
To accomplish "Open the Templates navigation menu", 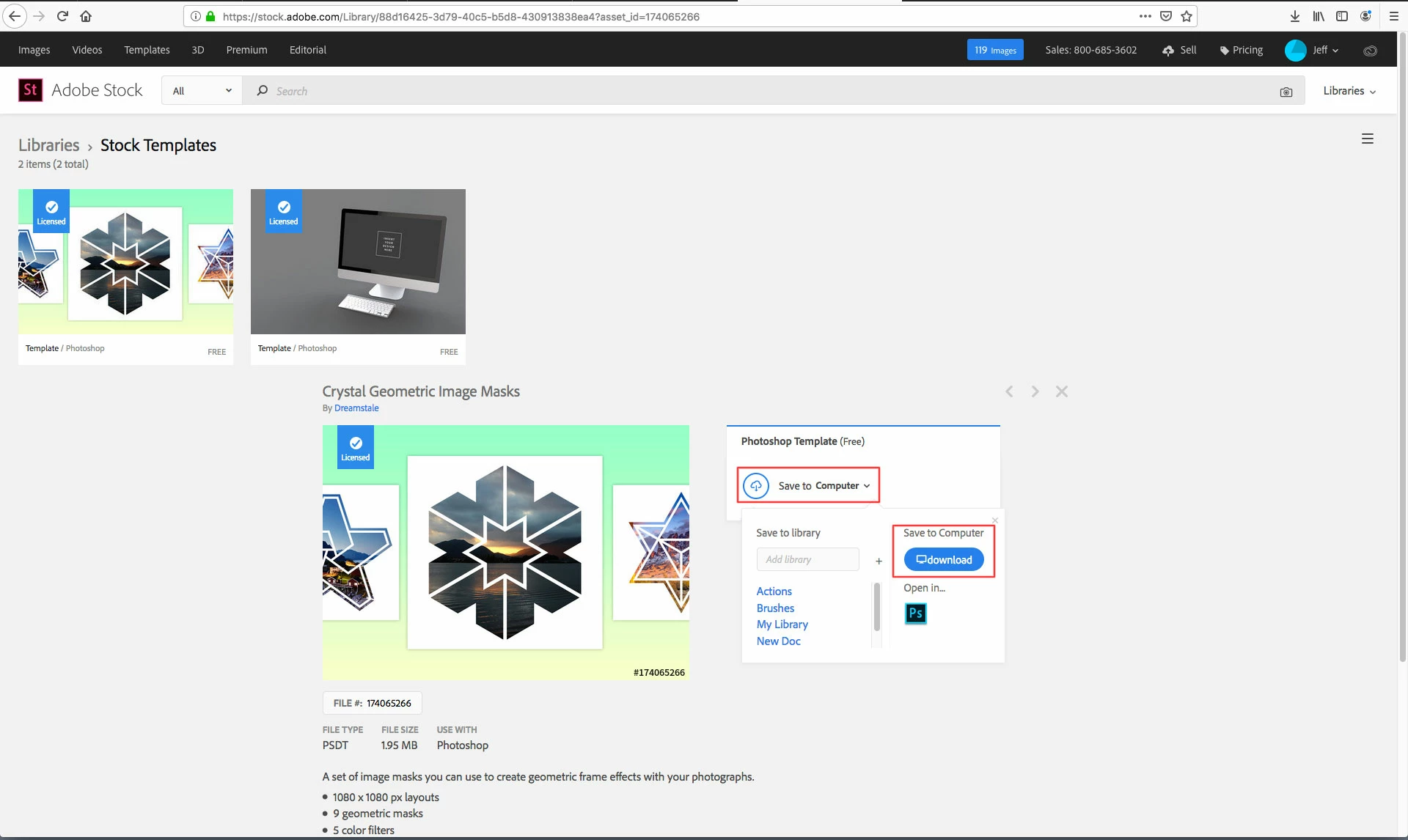I will click(147, 50).
